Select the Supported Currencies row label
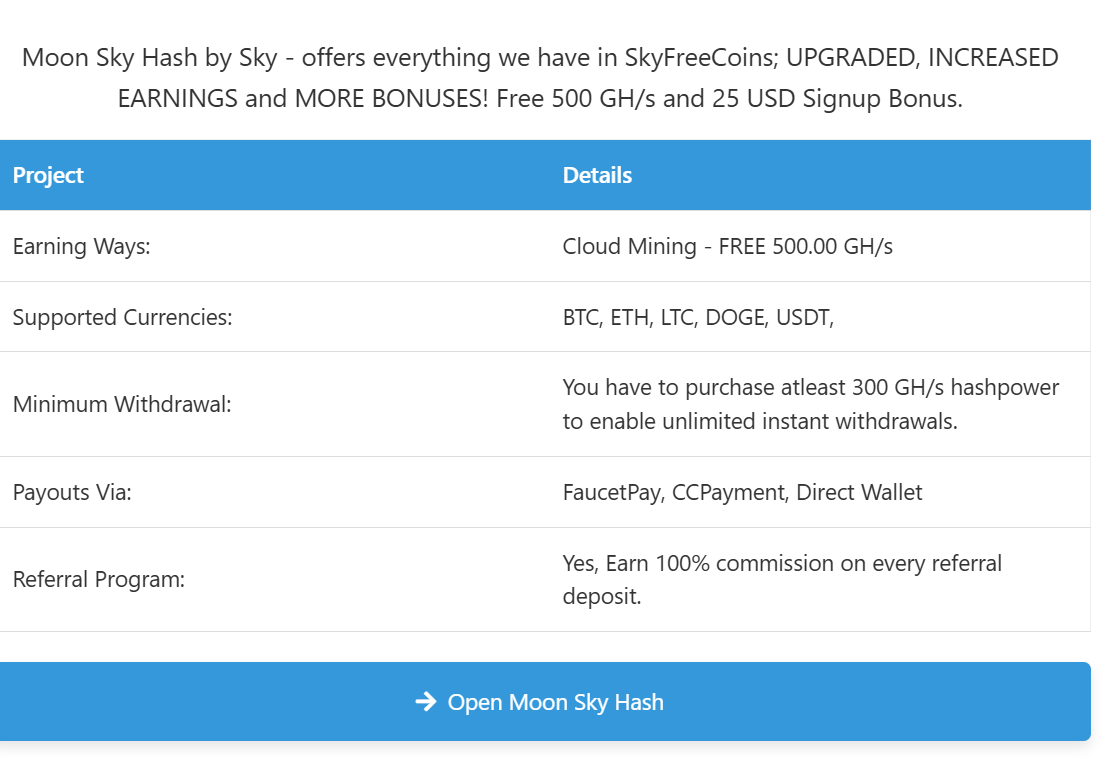1110x760 pixels. pos(122,317)
